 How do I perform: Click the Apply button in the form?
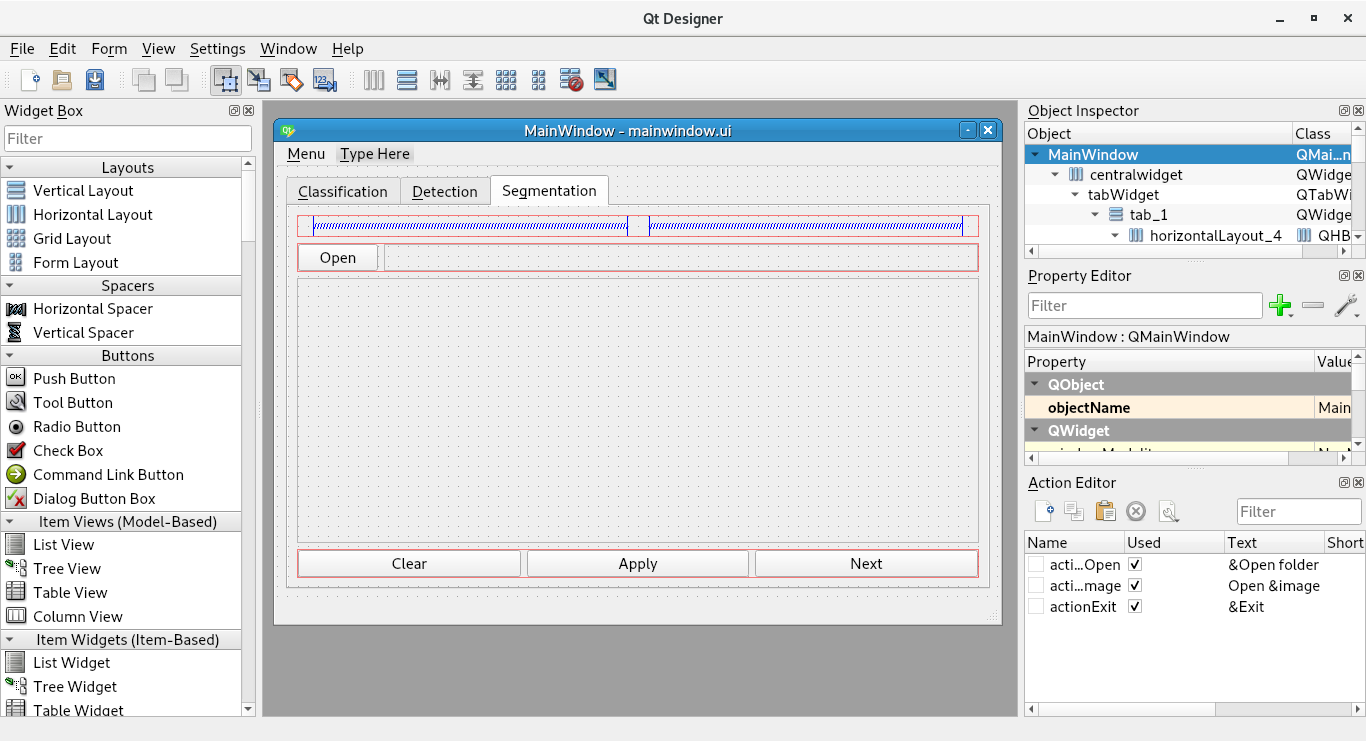[637, 564]
